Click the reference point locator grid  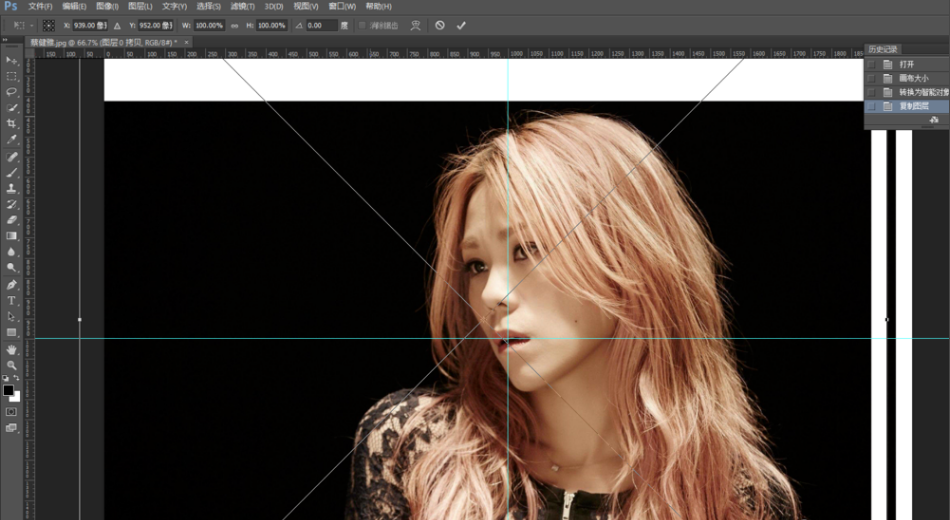pos(48,25)
